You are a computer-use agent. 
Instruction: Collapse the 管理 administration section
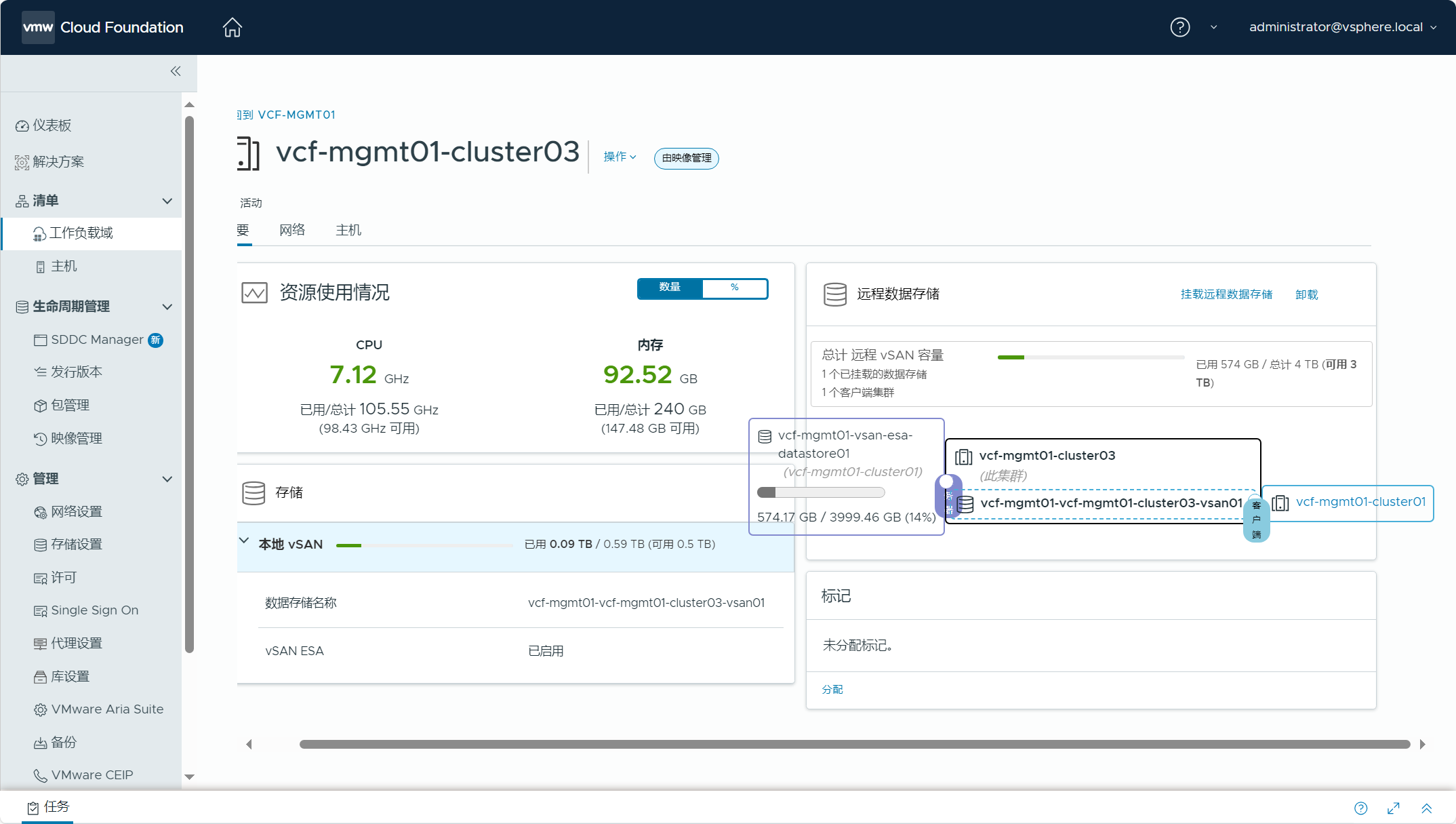pyautogui.click(x=167, y=479)
